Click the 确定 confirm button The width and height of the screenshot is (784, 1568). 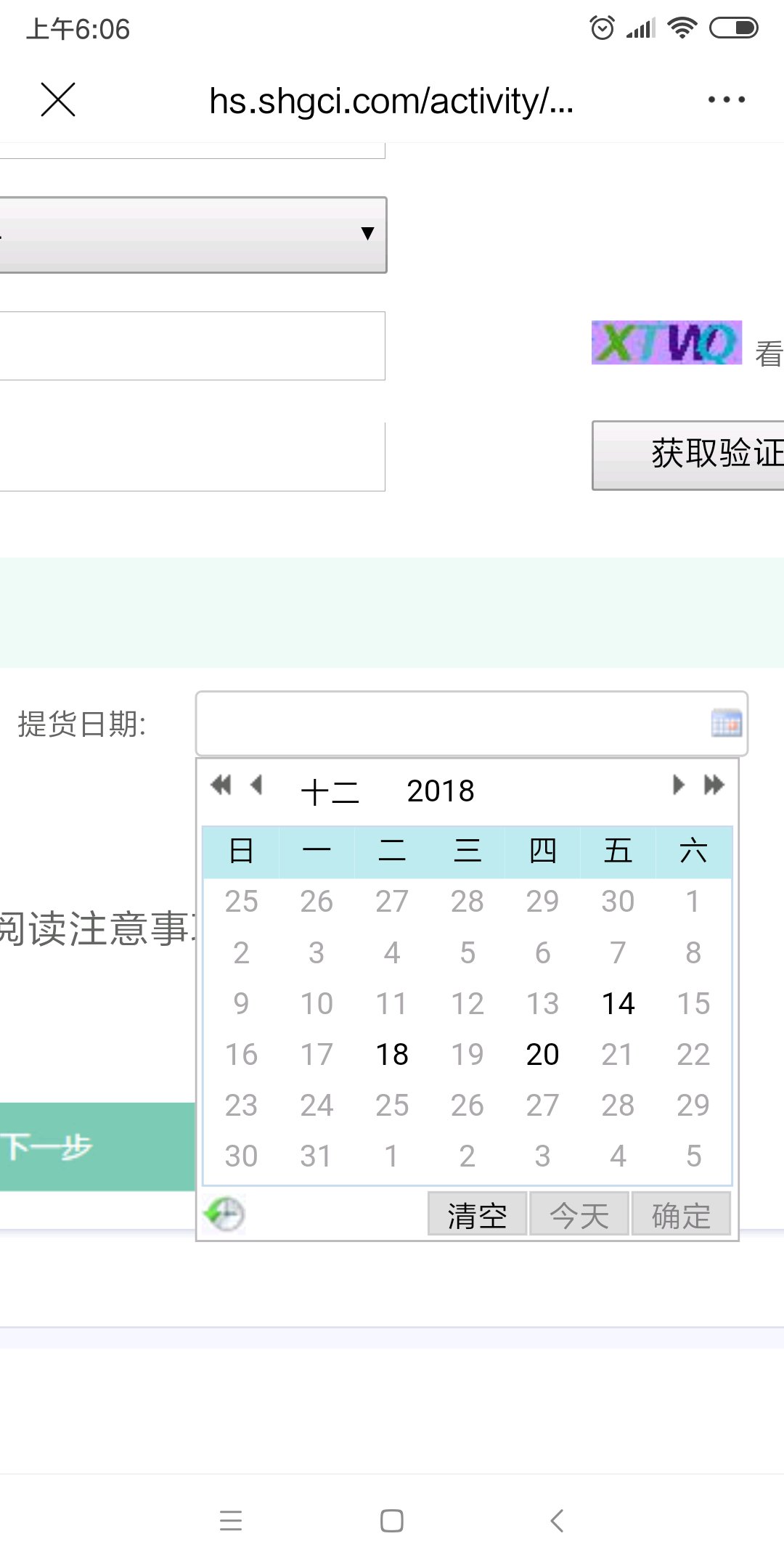[681, 1214]
